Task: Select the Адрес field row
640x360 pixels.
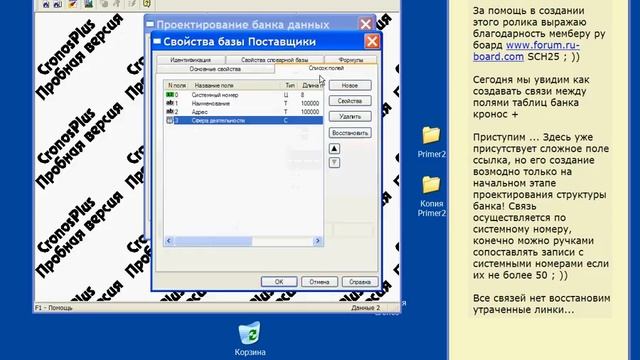Action: (243, 112)
